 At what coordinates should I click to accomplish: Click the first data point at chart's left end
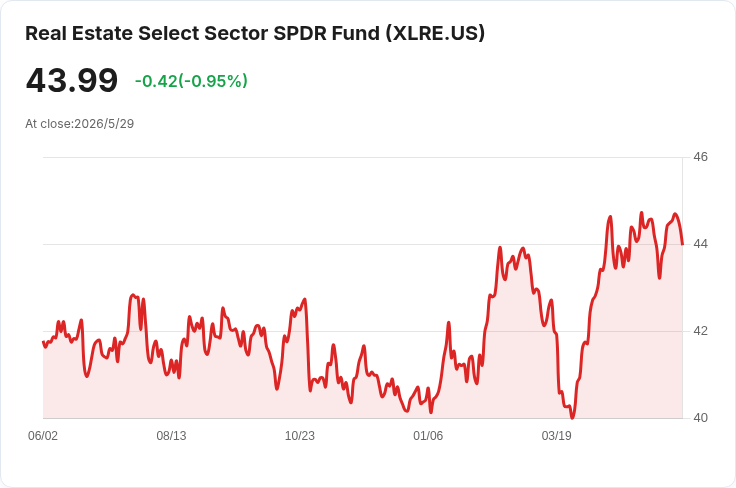coord(44,342)
